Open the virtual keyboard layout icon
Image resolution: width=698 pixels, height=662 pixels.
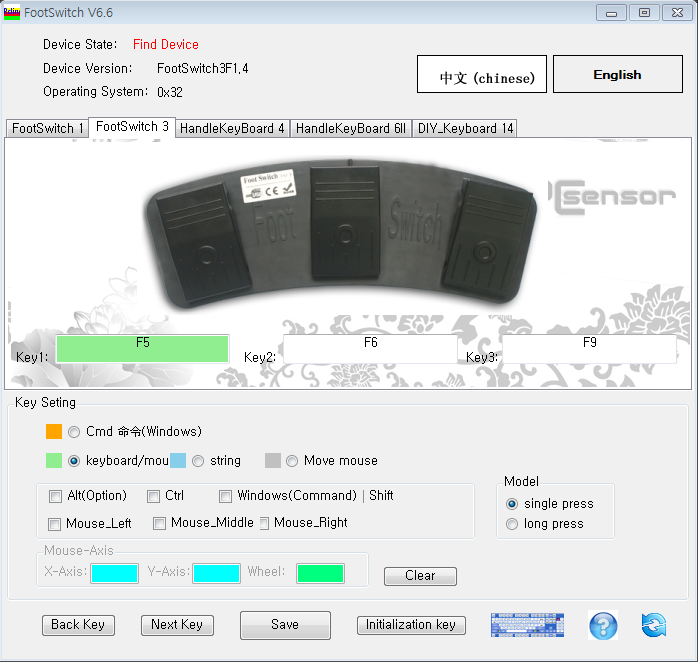click(527, 625)
